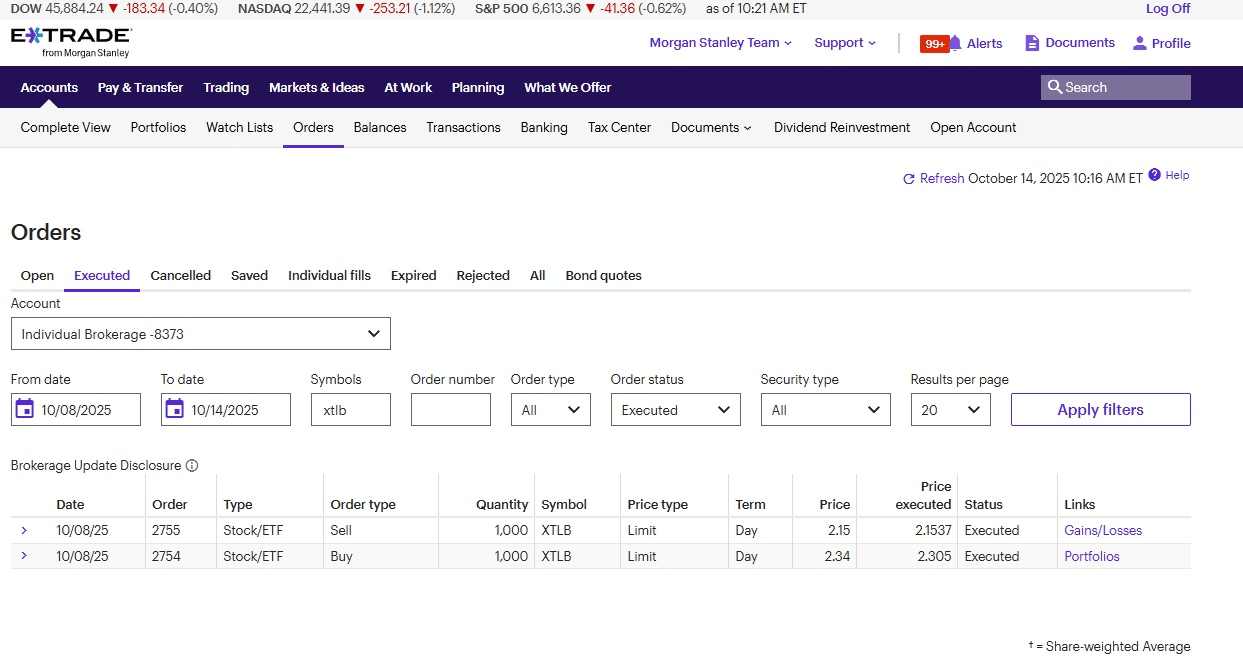Expand order 2755 row details

[x=24, y=530]
